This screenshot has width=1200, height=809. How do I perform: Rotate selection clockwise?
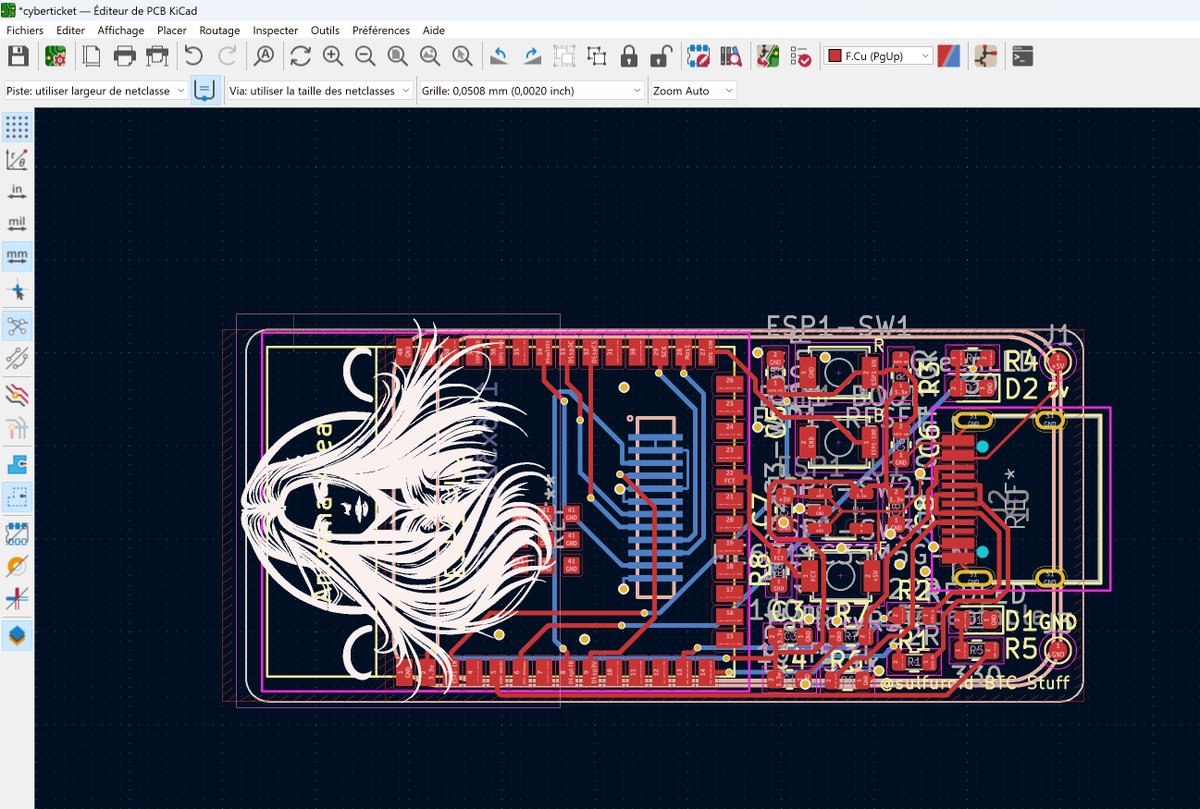click(532, 56)
